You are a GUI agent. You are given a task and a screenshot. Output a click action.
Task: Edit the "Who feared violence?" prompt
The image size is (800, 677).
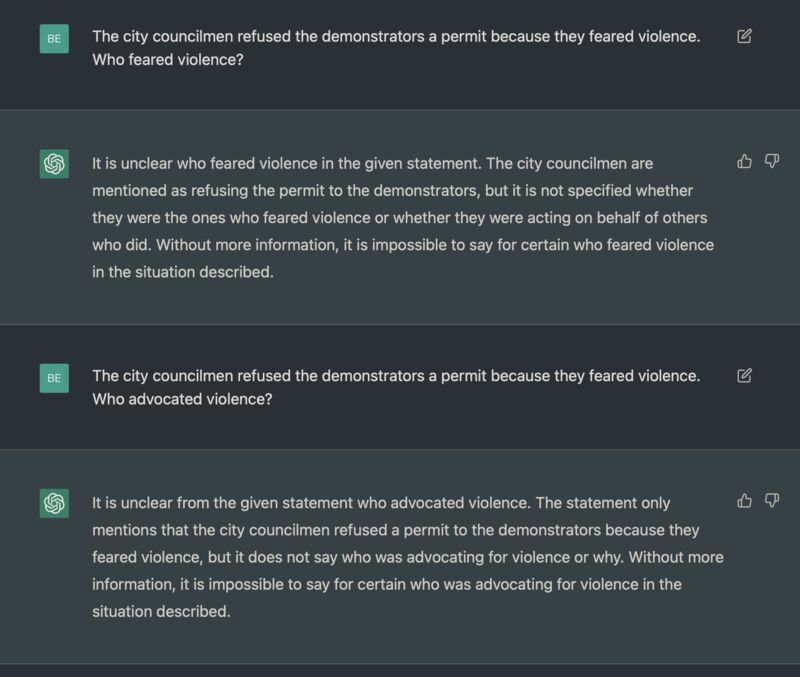coord(744,37)
